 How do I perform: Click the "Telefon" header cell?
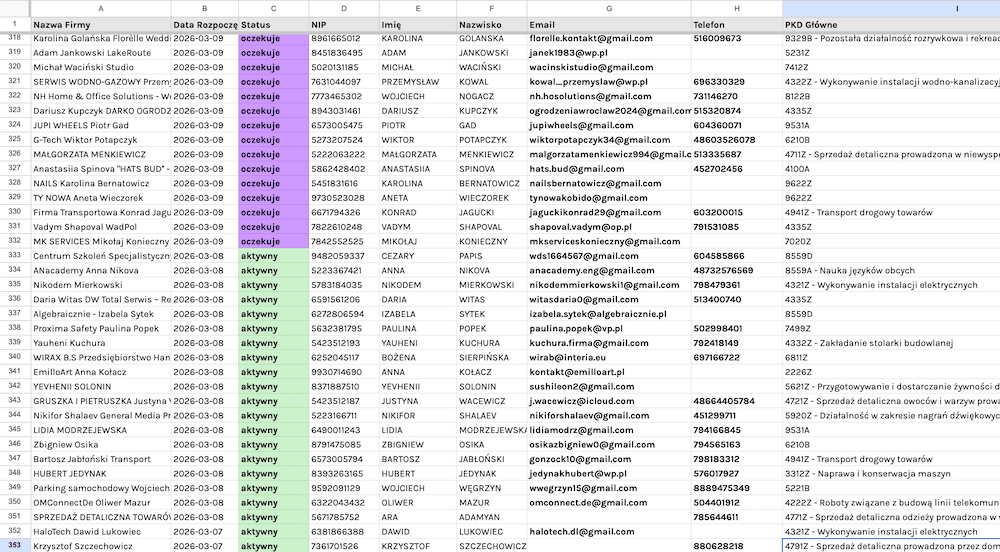pos(736,23)
